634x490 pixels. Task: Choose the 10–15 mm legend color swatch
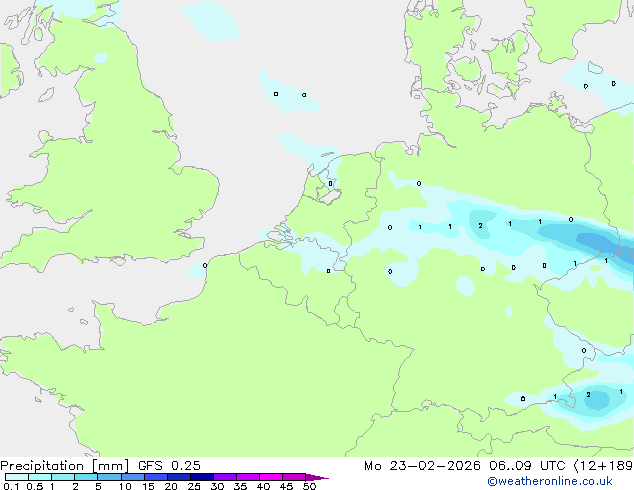[x=132, y=477]
